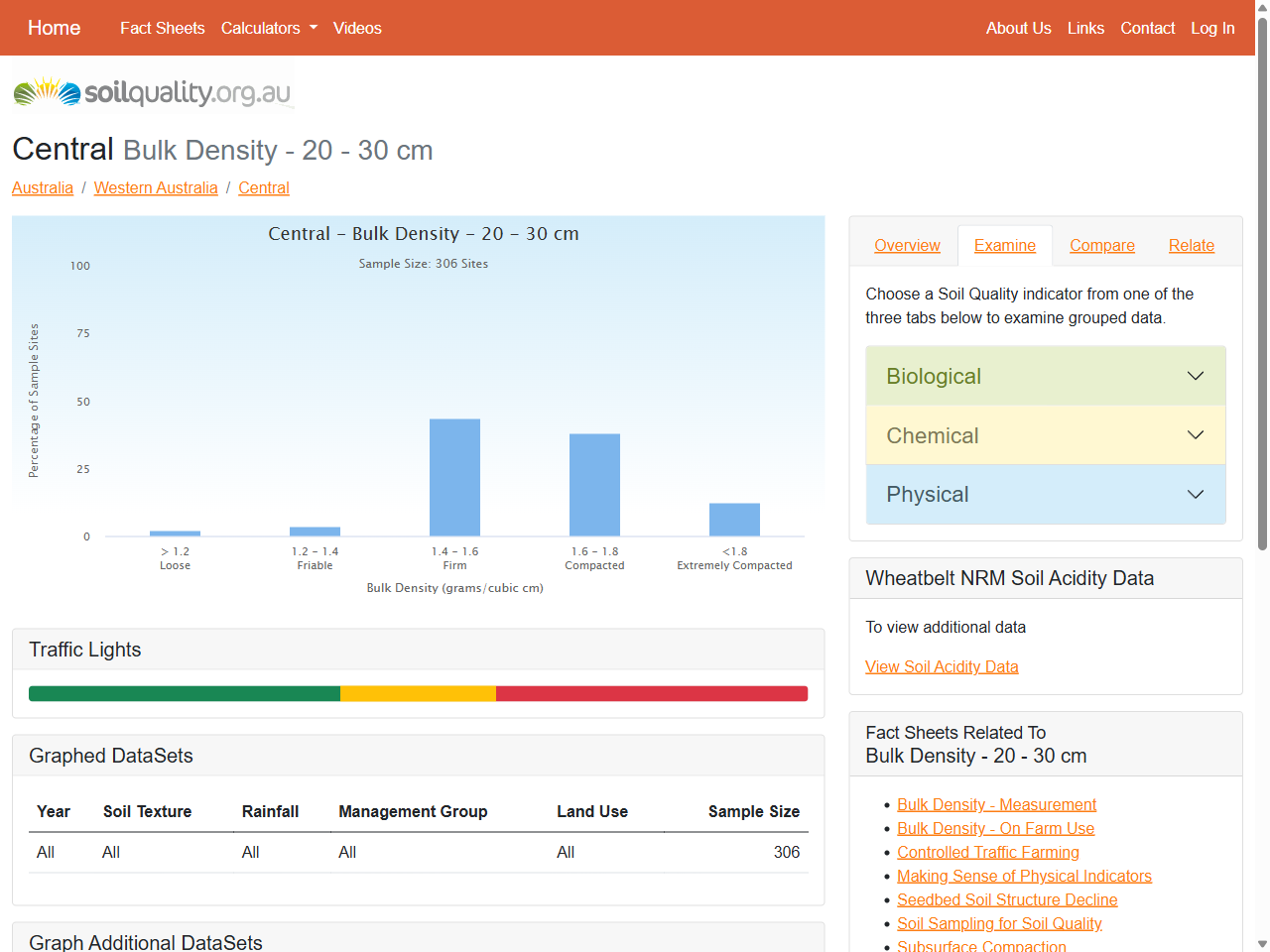Open the Controlled Traffic Farming fact sheet
The image size is (1270, 952).
tap(988, 852)
